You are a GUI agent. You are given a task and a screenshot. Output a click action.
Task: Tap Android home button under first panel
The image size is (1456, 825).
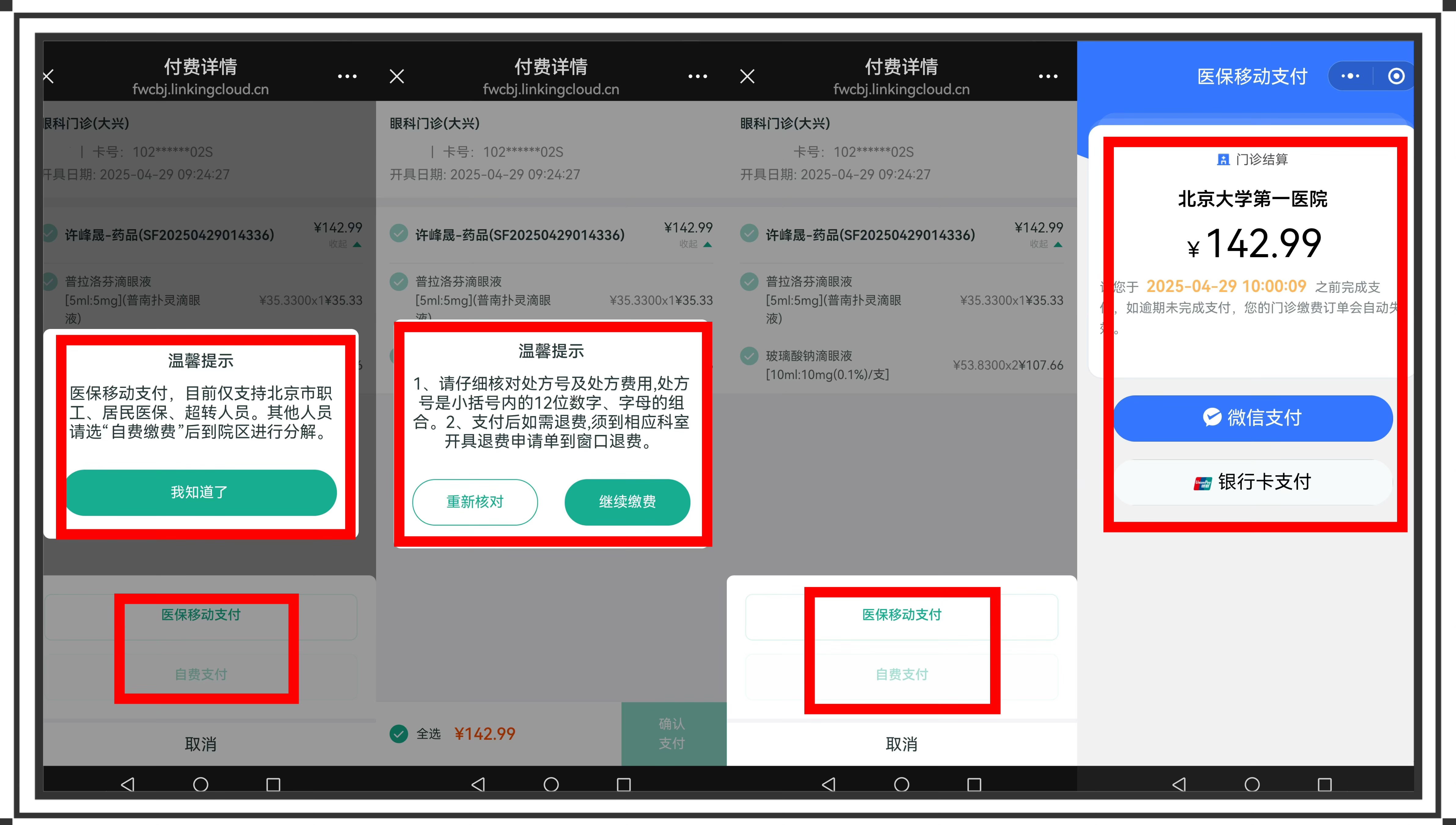[201, 784]
